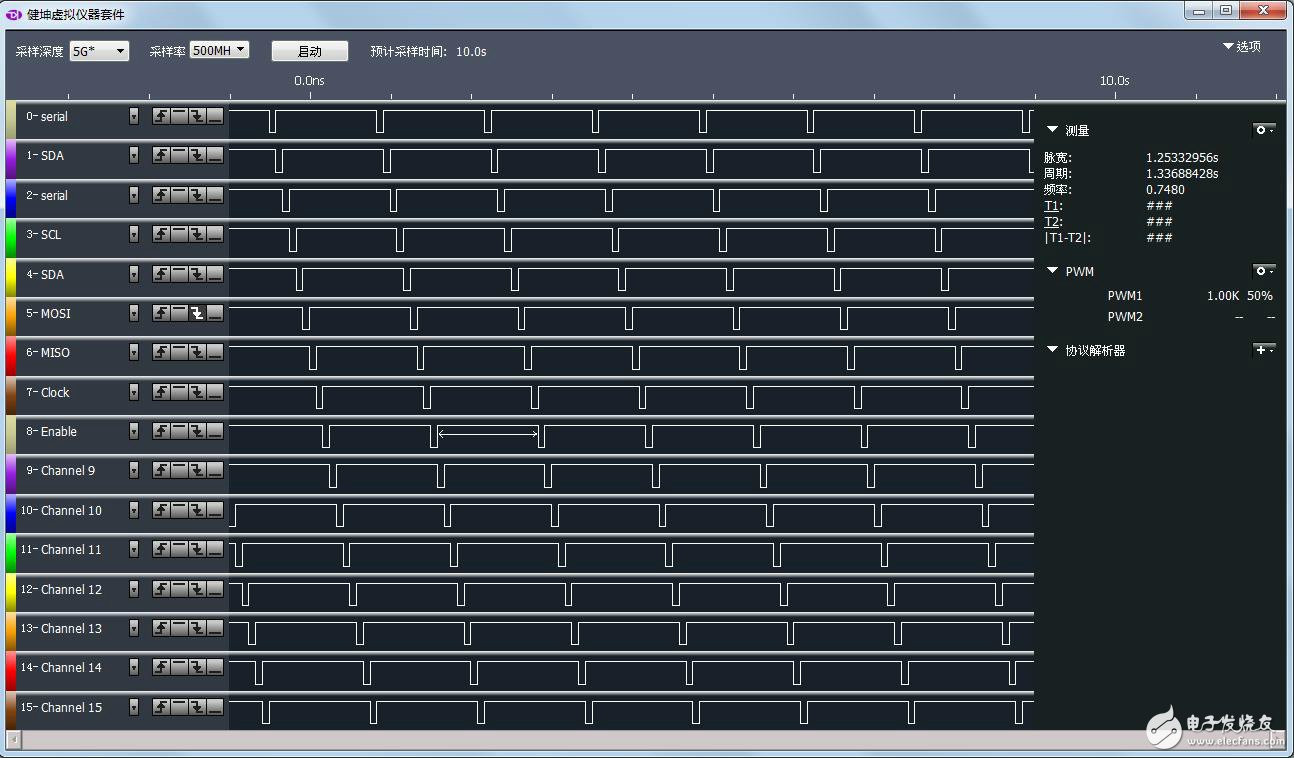Click the T1 marker link in measurements
Viewport: 1294px width, 758px height.
(x=1052, y=206)
